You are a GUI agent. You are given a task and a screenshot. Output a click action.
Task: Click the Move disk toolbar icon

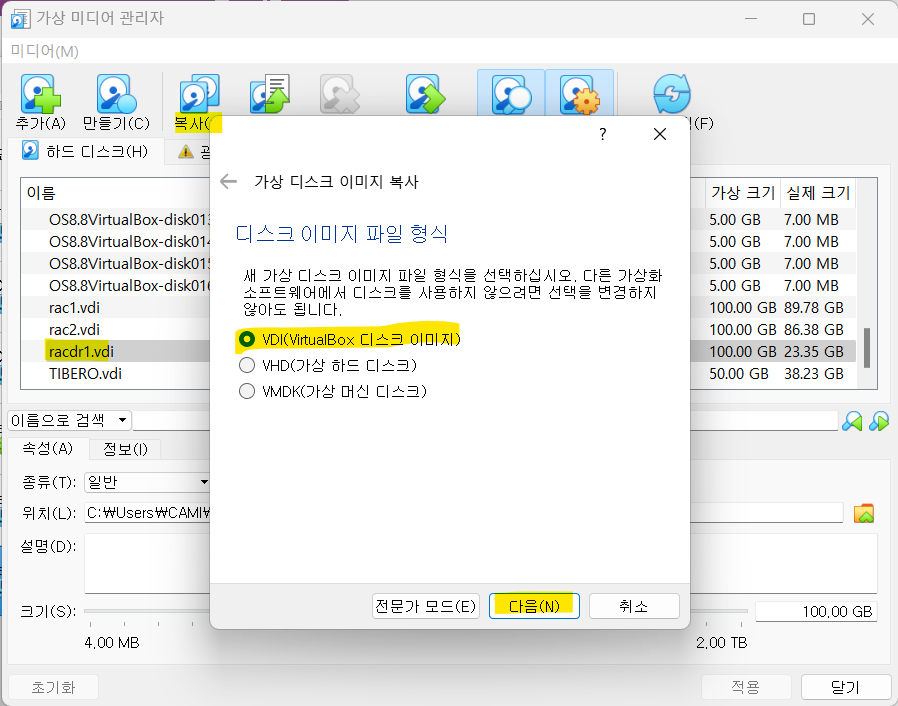point(270,93)
